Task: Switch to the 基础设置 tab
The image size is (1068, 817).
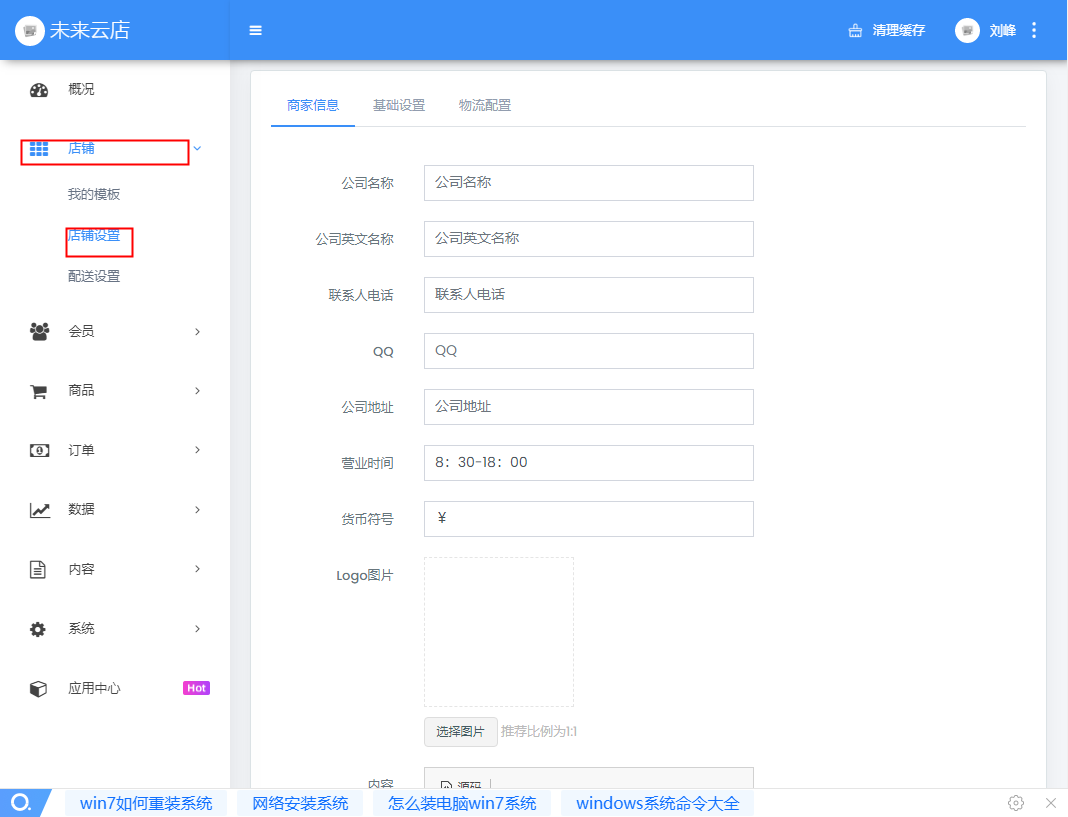Action: click(x=399, y=105)
